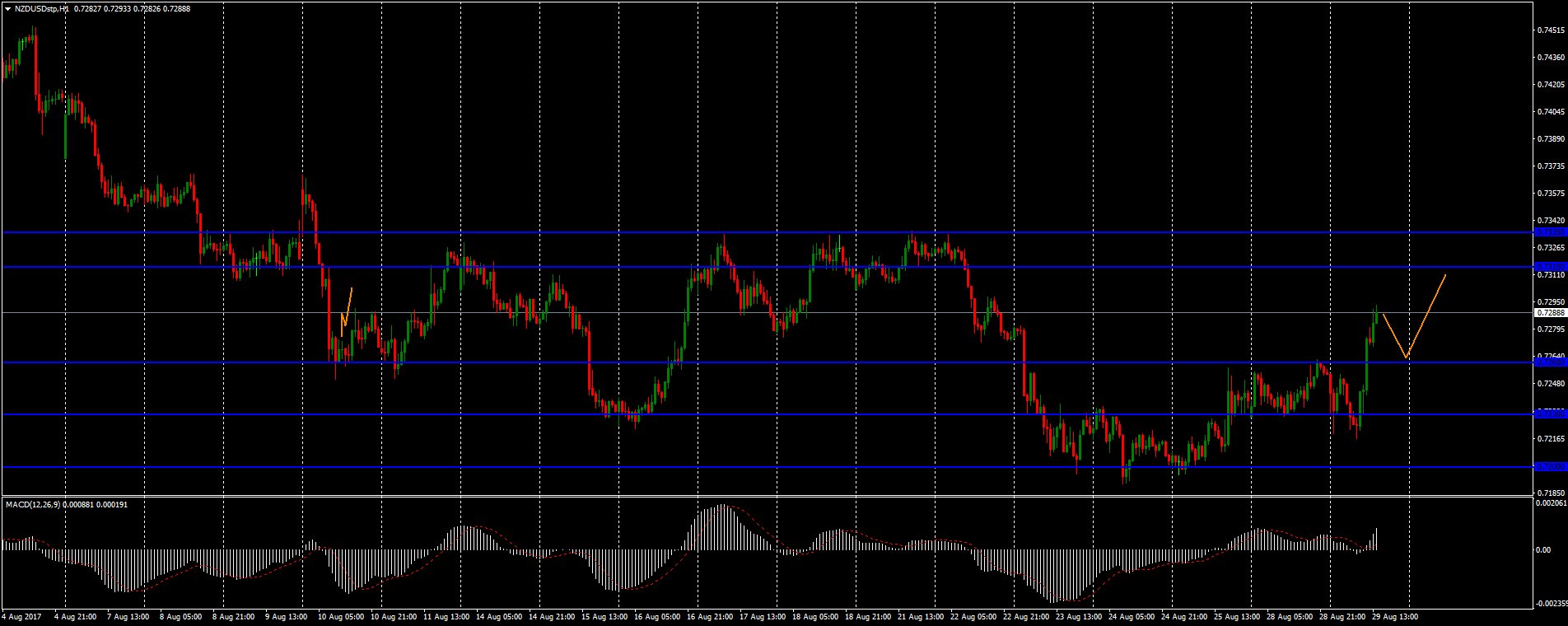Viewport: 1568px width, 626px height.
Task: Click the 21 Aug 13:00 time label
Action: click(921, 616)
